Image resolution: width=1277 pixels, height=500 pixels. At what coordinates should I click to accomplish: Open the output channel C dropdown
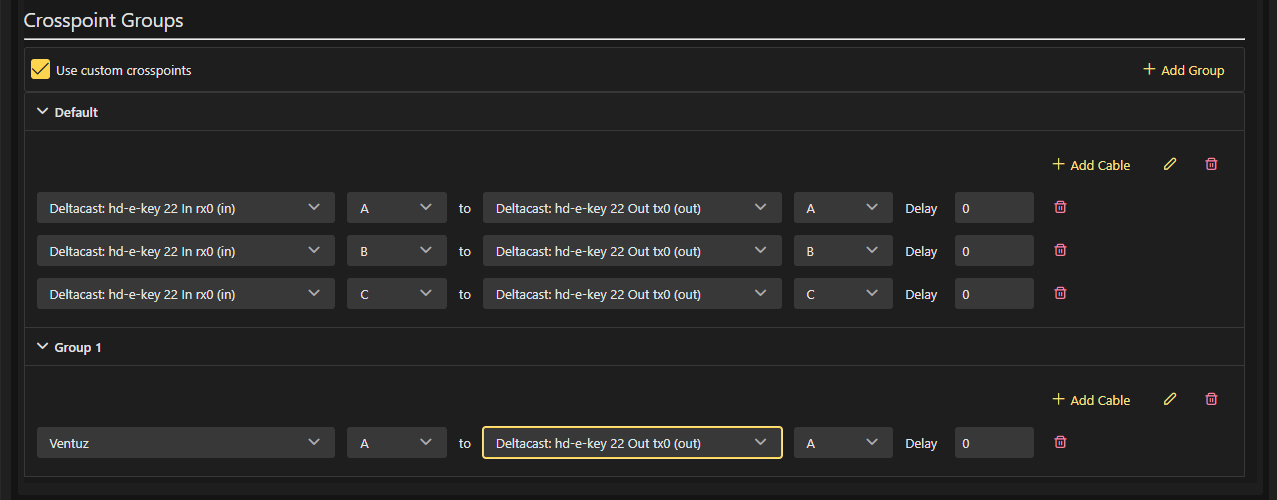tap(843, 294)
